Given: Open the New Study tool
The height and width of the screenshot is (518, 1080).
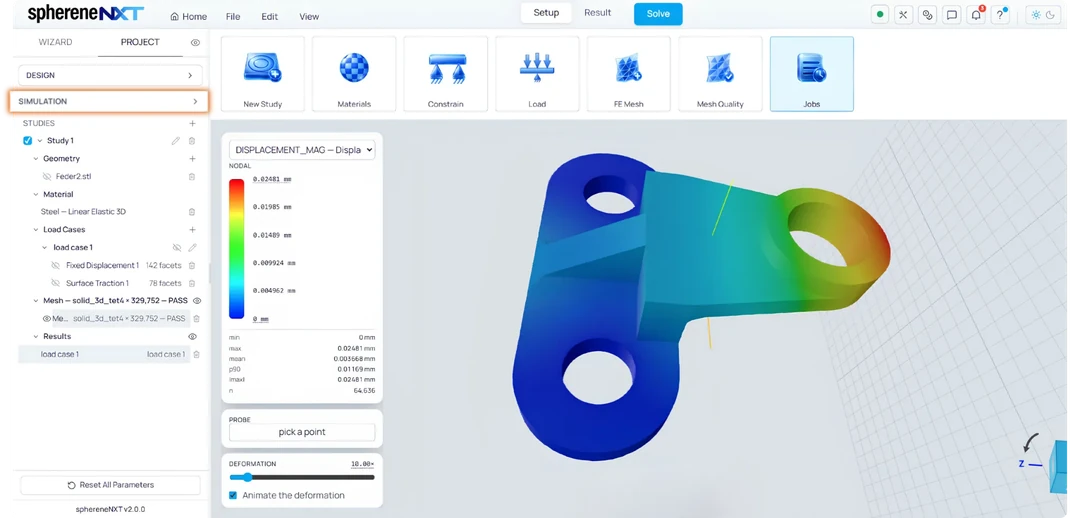Looking at the screenshot, I should coord(262,74).
